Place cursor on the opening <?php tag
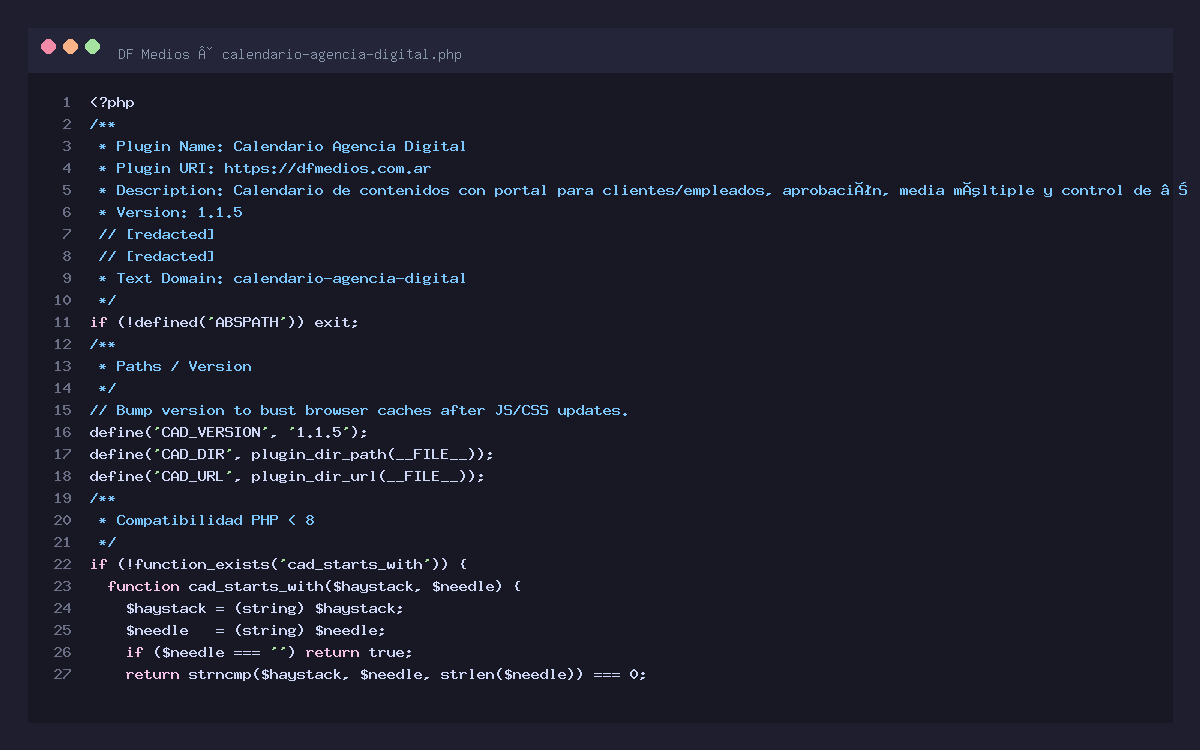The image size is (1200, 750). pyautogui.click(x=112, y=102)
